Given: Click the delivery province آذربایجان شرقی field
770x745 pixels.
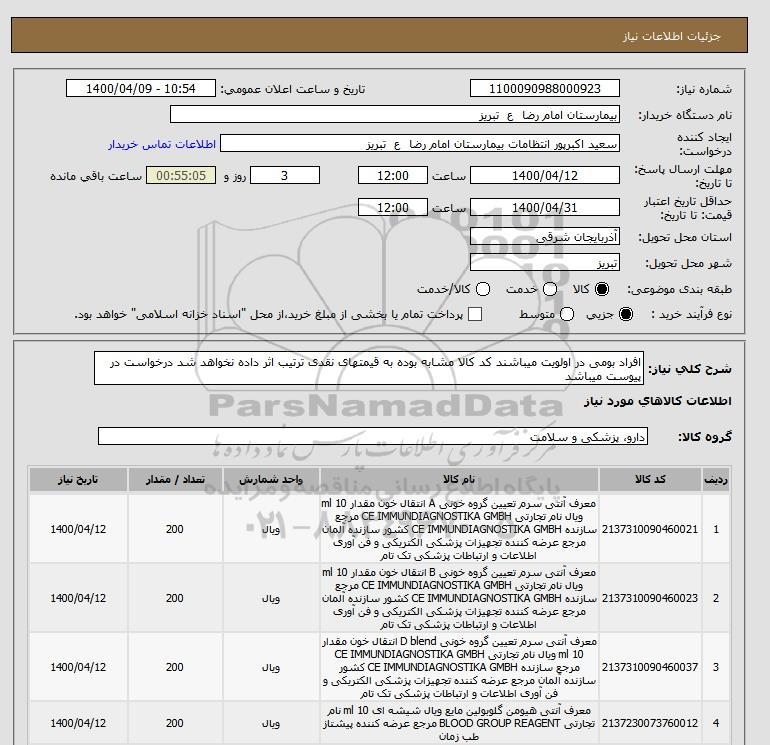Looking at the screenshot, I should point(545,237).
